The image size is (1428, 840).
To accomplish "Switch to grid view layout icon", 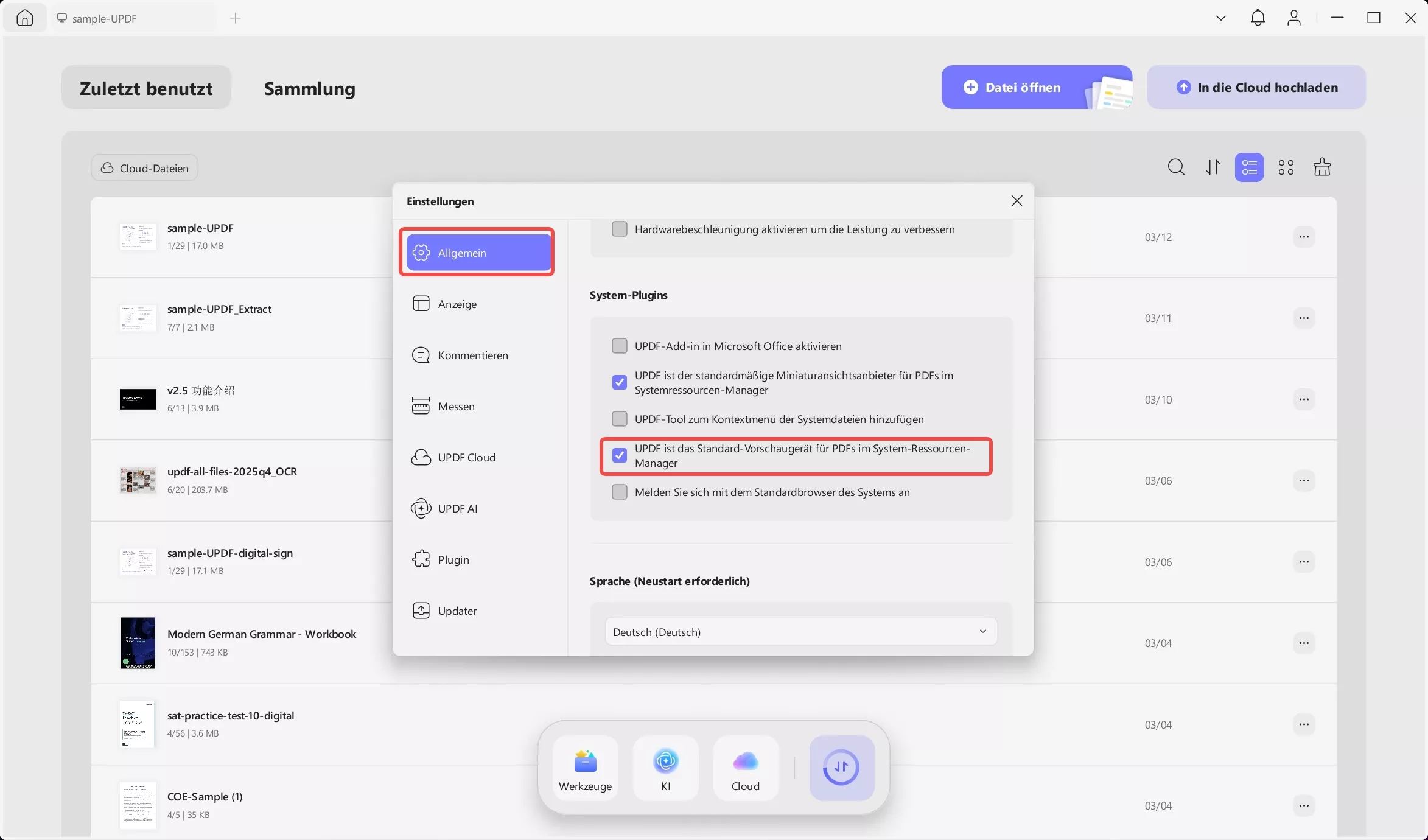I will click(x=1286, y=167).
